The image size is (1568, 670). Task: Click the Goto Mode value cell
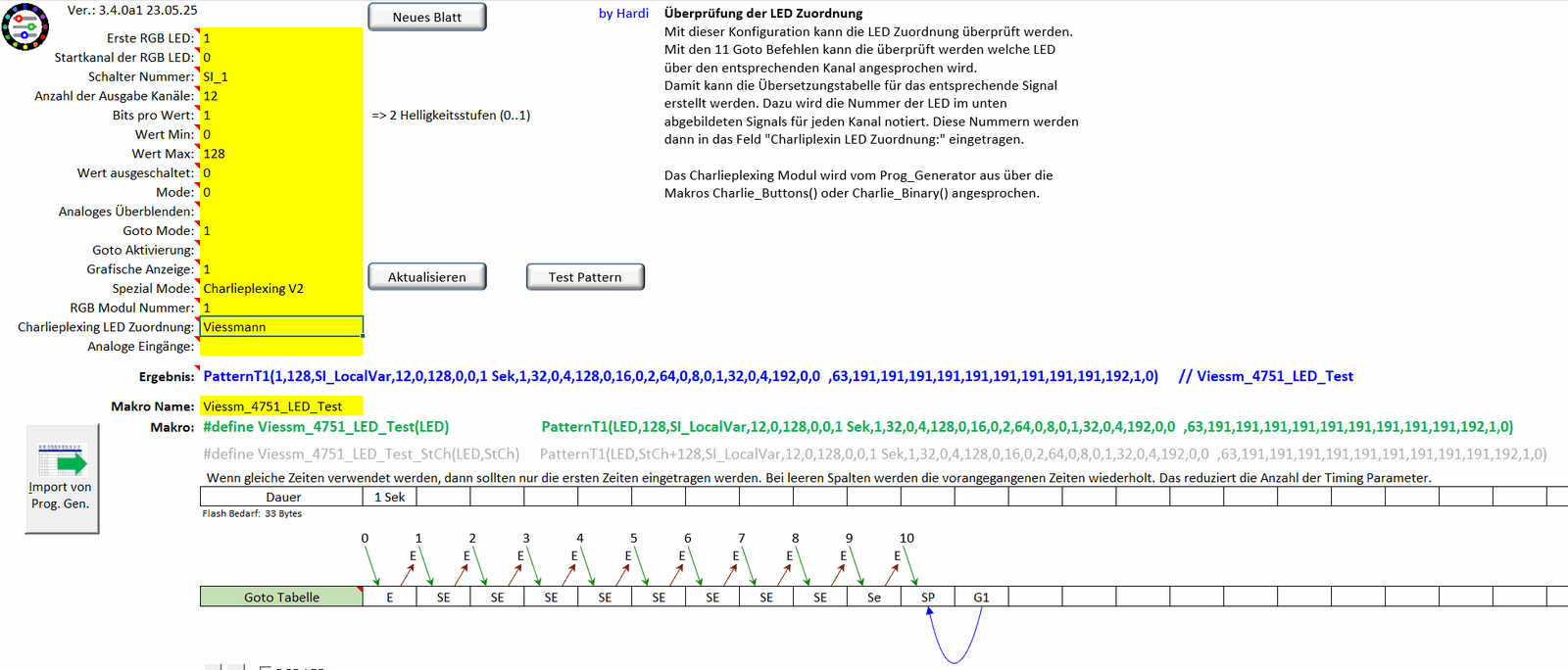point(280,231)
